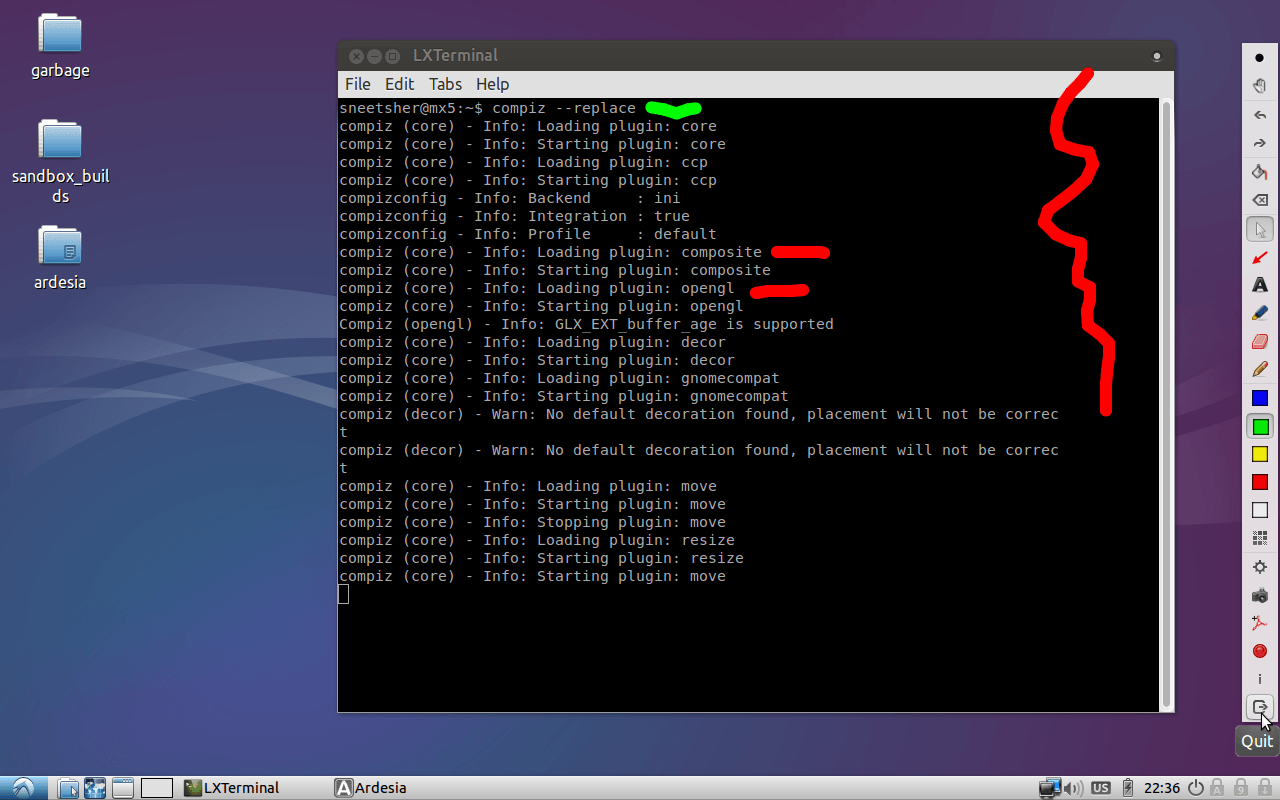Image resolution: width=1280 pixels, height=800 pixels.
Task: Pick the yellow color swatch
Action: 1260,454
